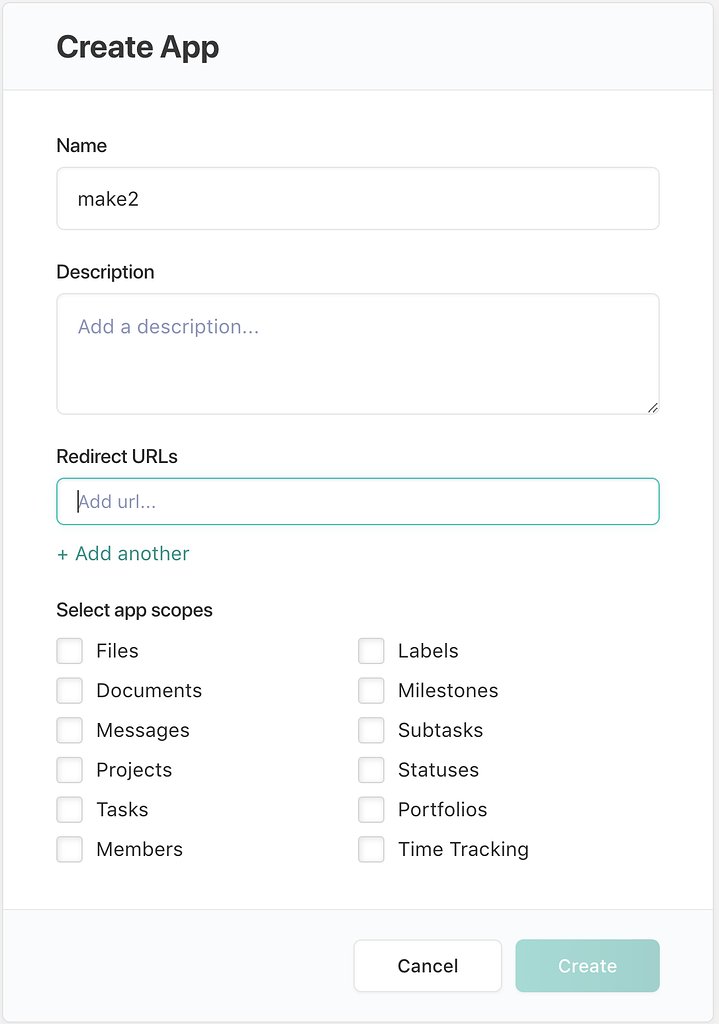
Task: Enable the Milestones scope checkbox
Action: [x=371, y=690]
